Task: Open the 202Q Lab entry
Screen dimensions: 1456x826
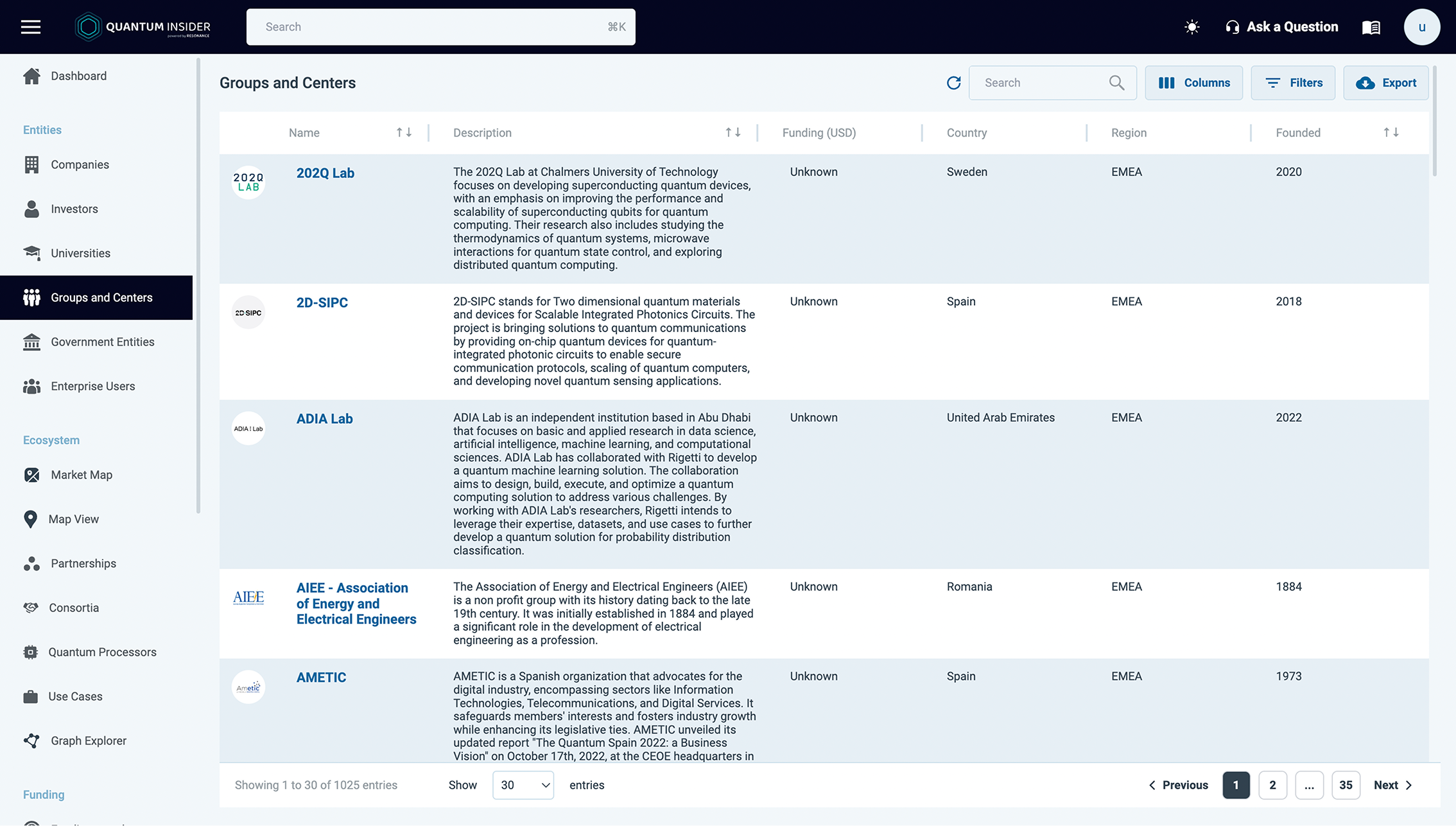Action: click(325, 173)
